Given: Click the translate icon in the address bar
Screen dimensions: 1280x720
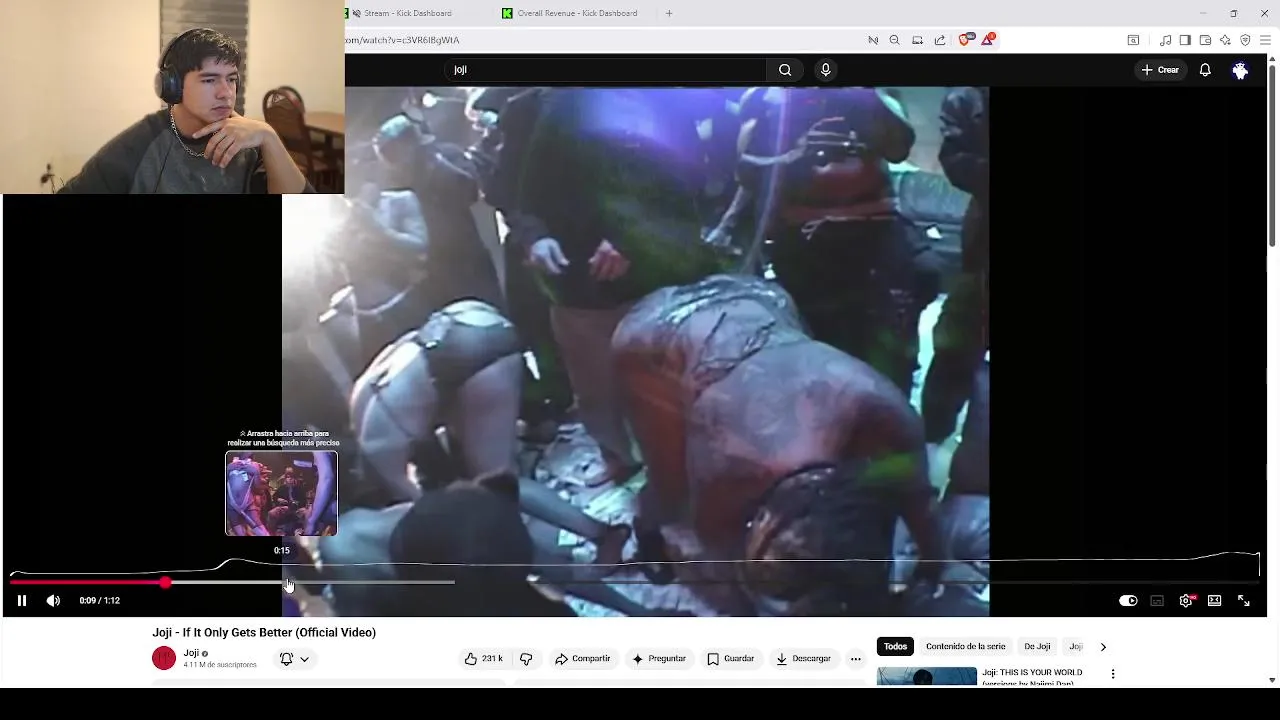Looking at the screenshot, I should click(873, 40).
